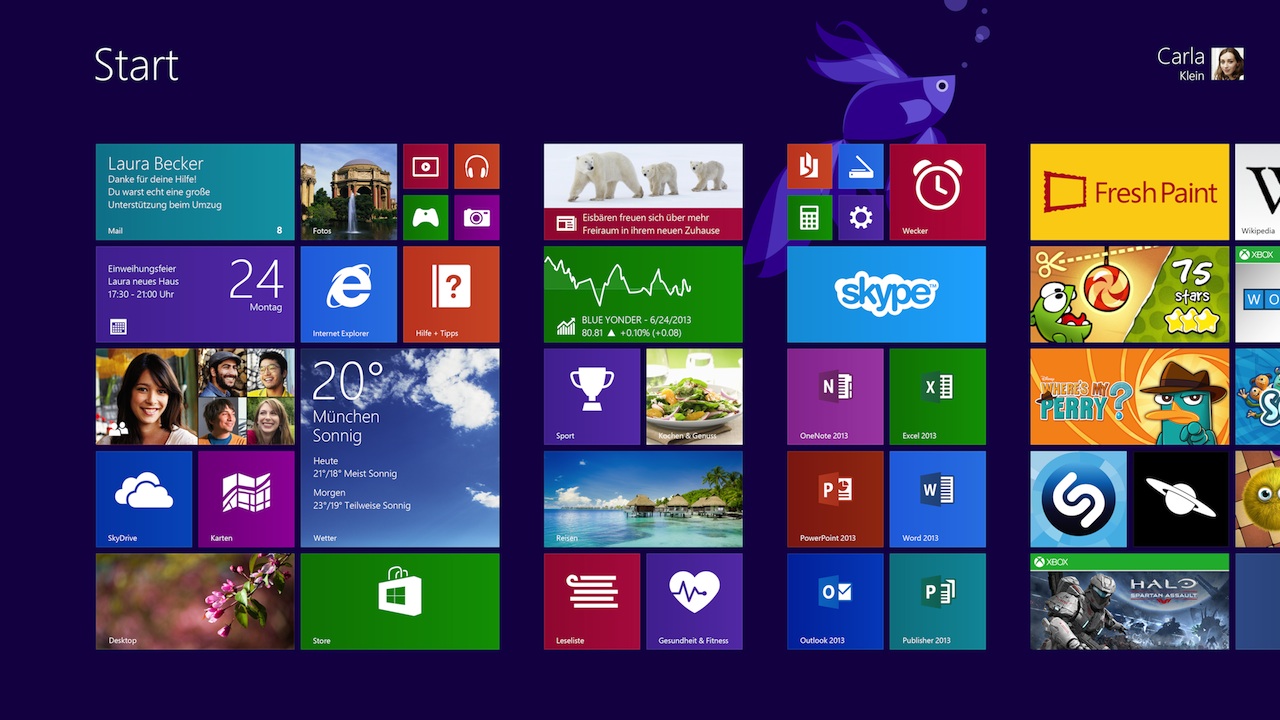Open the calendar tile showing Einweihungsfeier

pyautogui.click(x=195, y=295)
